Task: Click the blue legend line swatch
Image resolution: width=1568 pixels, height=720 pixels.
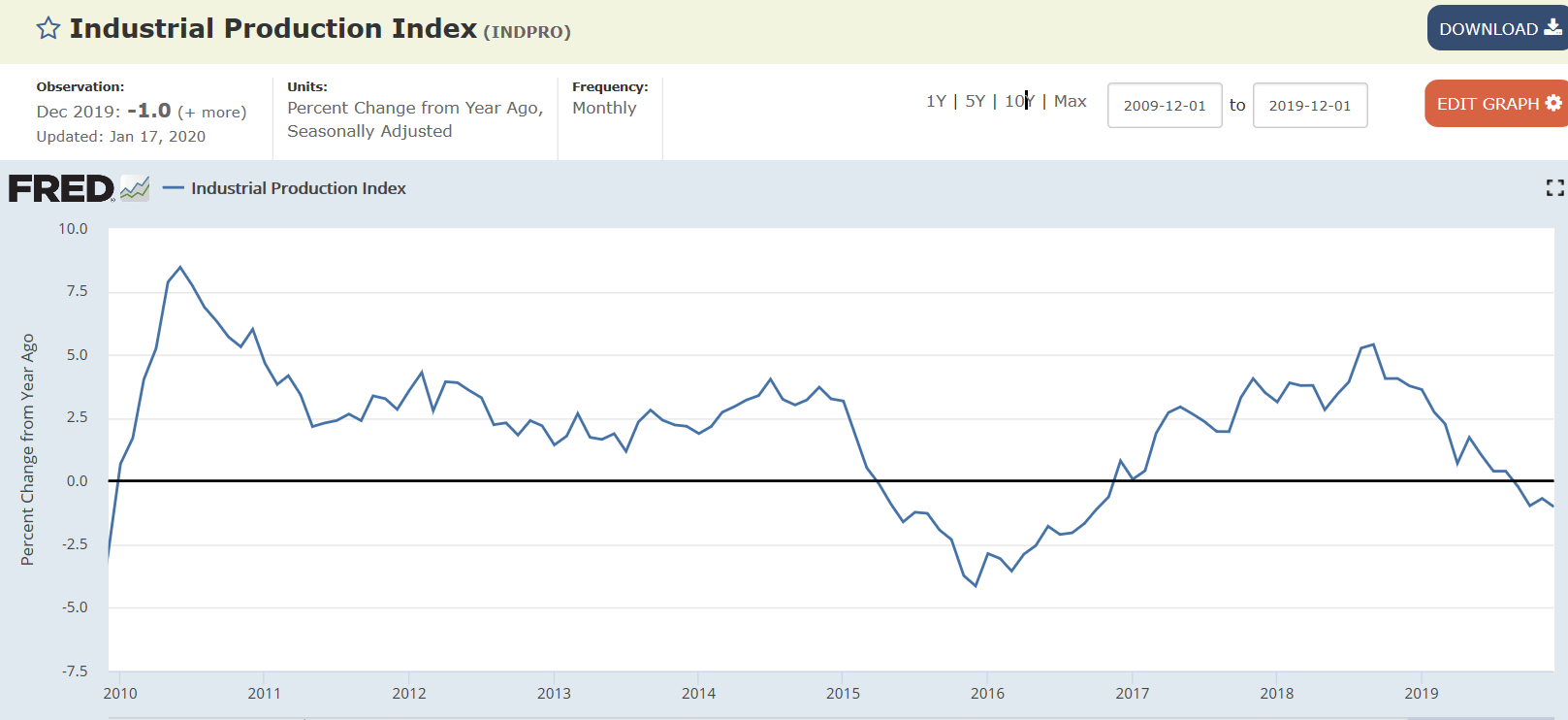Action: pos(173,188)
